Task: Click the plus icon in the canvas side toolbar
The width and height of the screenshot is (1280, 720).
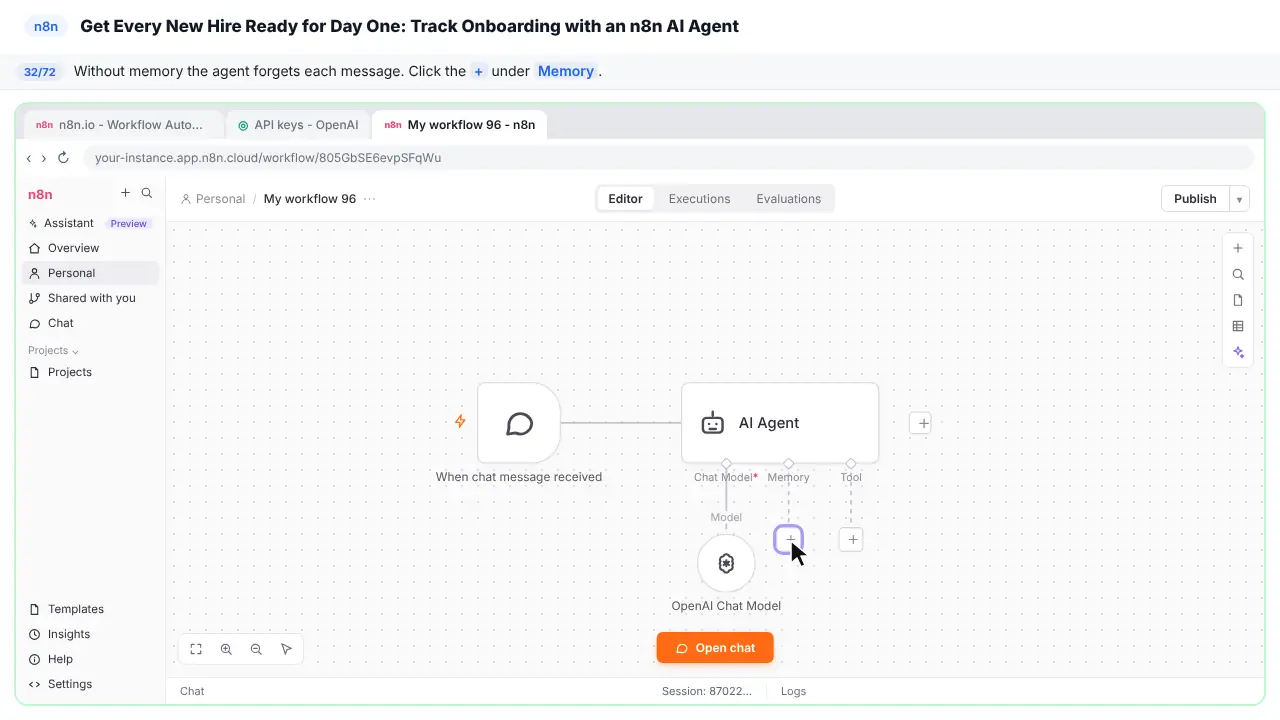Action: coord(1238,248)
